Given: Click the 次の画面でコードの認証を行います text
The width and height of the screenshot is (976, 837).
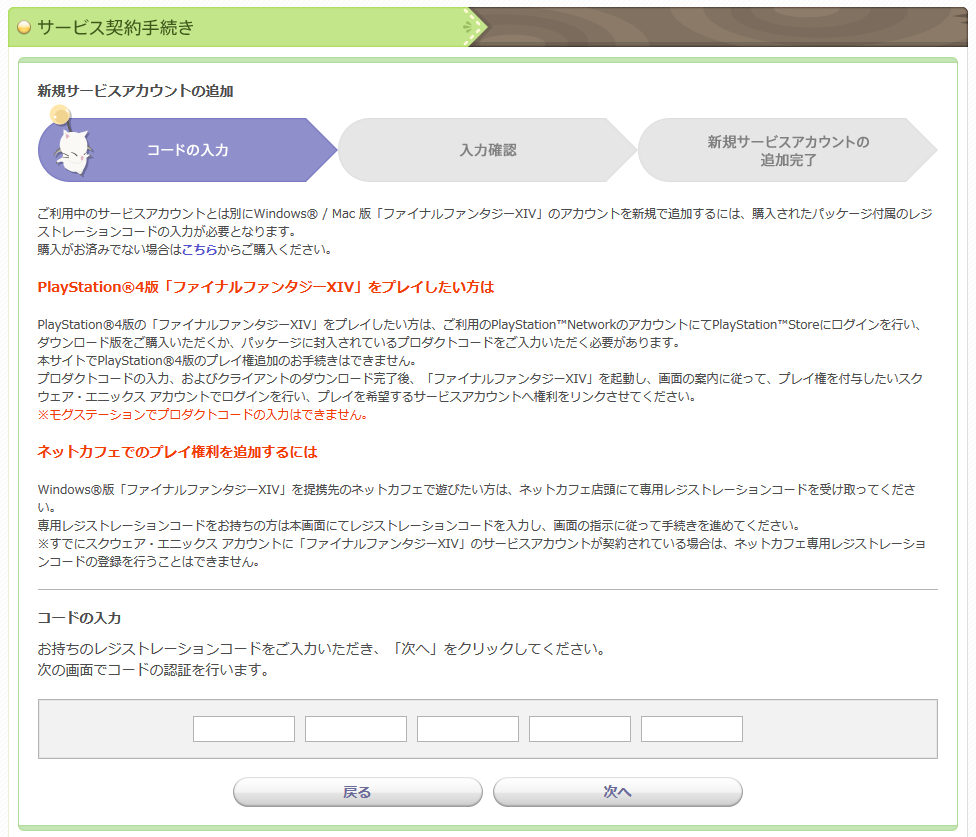Looking at the screenshot, I should [x=152, y=670].
